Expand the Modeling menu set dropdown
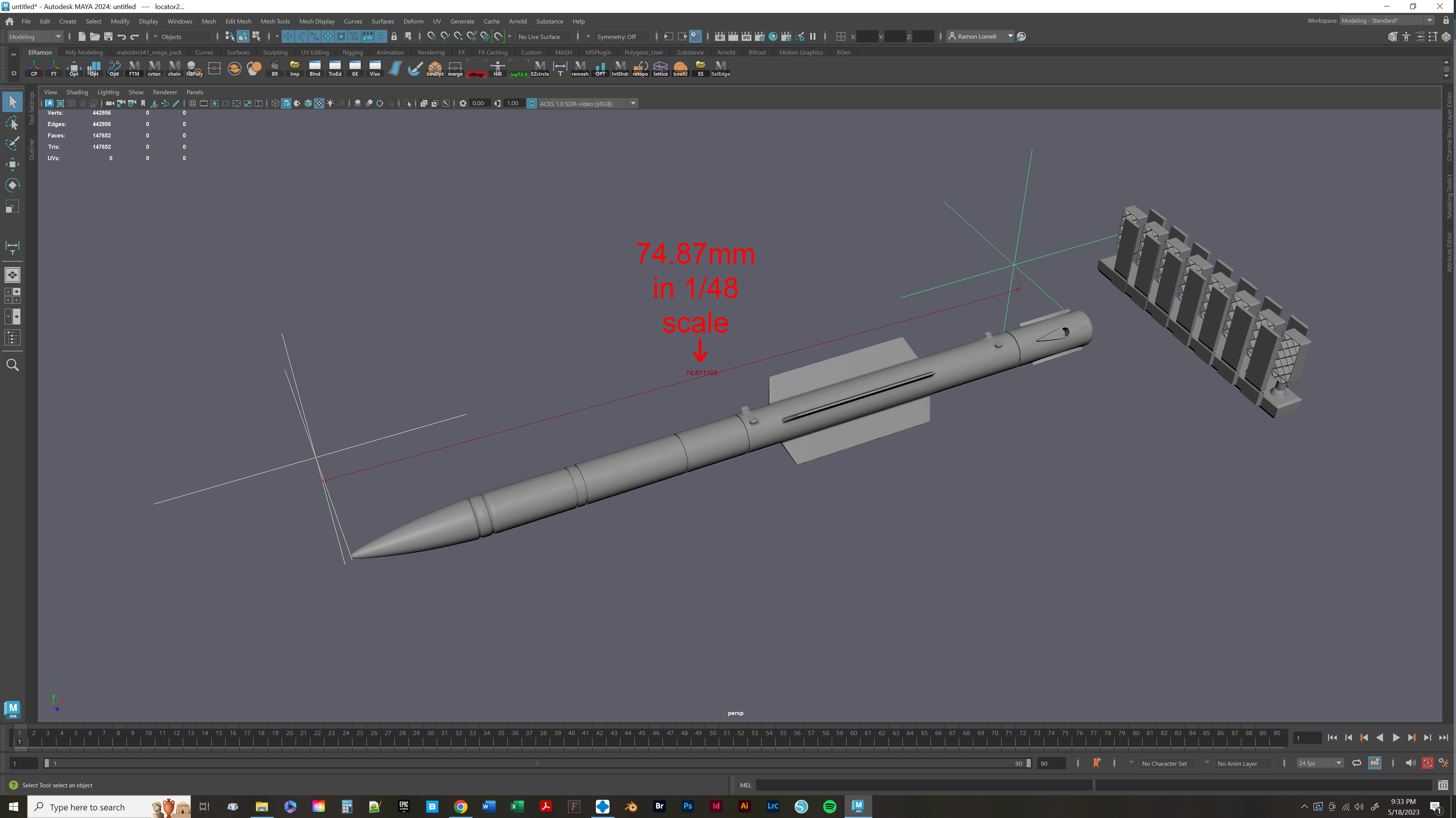The height and width of the screenshot is (818, 1456). pos(36,37)
